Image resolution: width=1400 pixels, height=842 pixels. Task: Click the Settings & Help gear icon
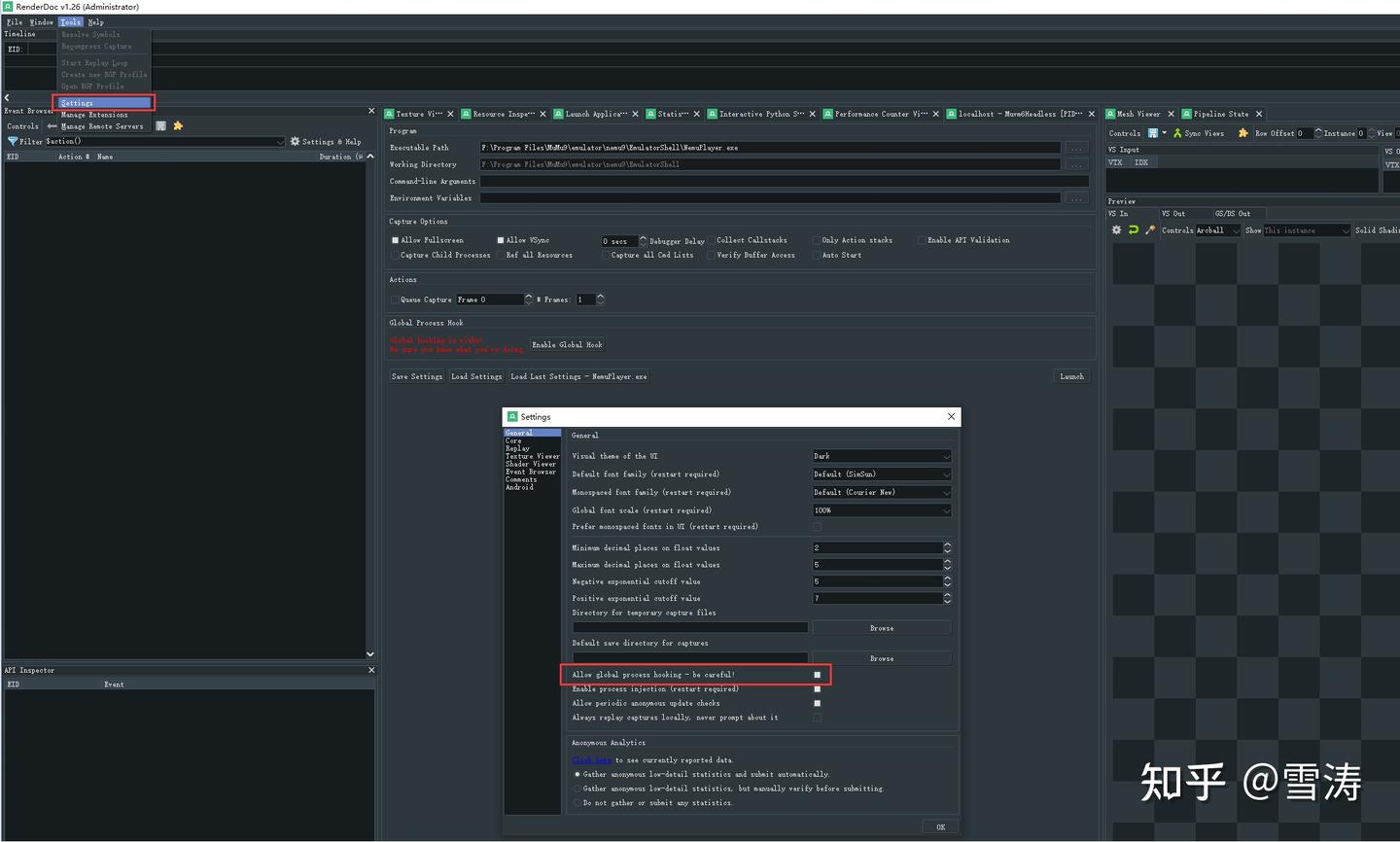click(296, 141)
